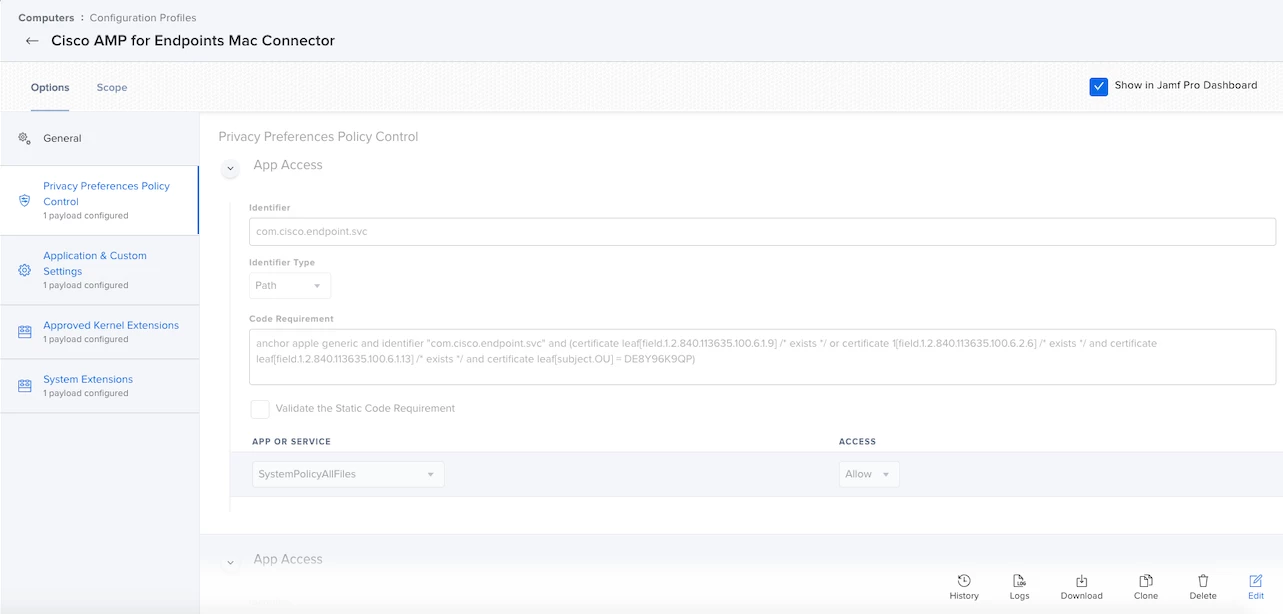Click the General gear icon in sidebar

[25, 138]
